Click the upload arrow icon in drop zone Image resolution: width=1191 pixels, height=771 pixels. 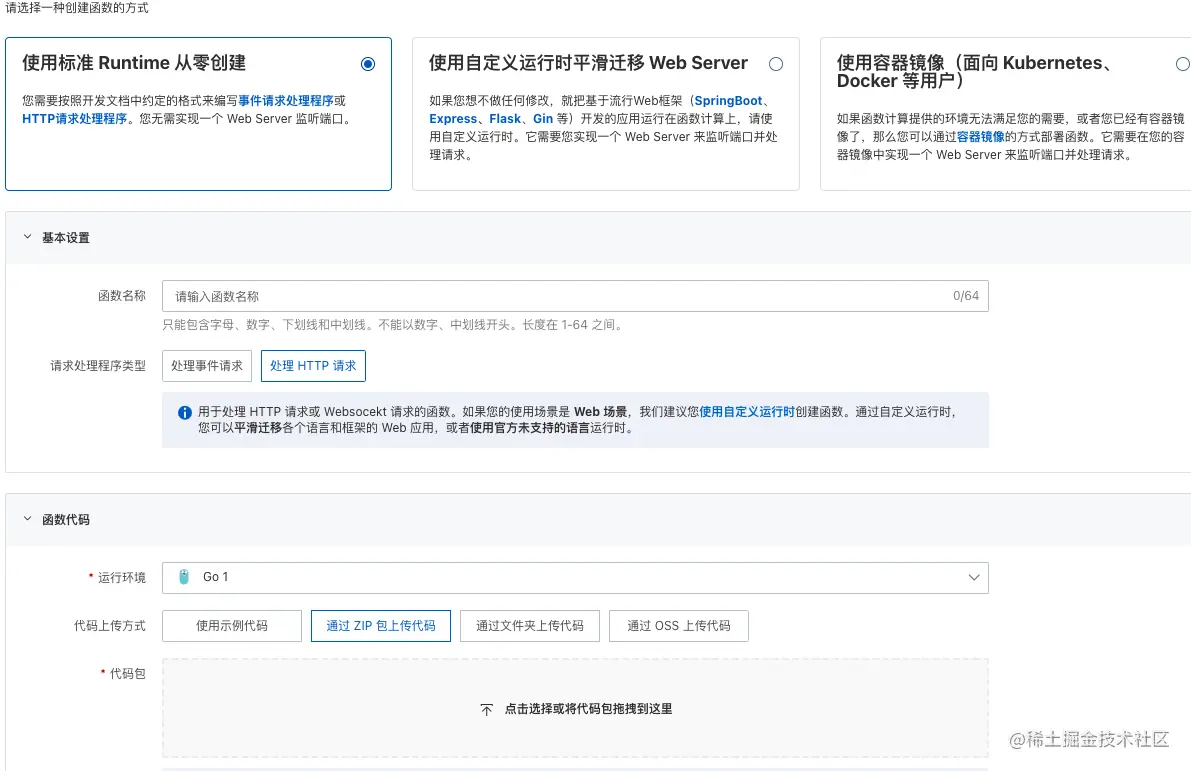(486, 709)
